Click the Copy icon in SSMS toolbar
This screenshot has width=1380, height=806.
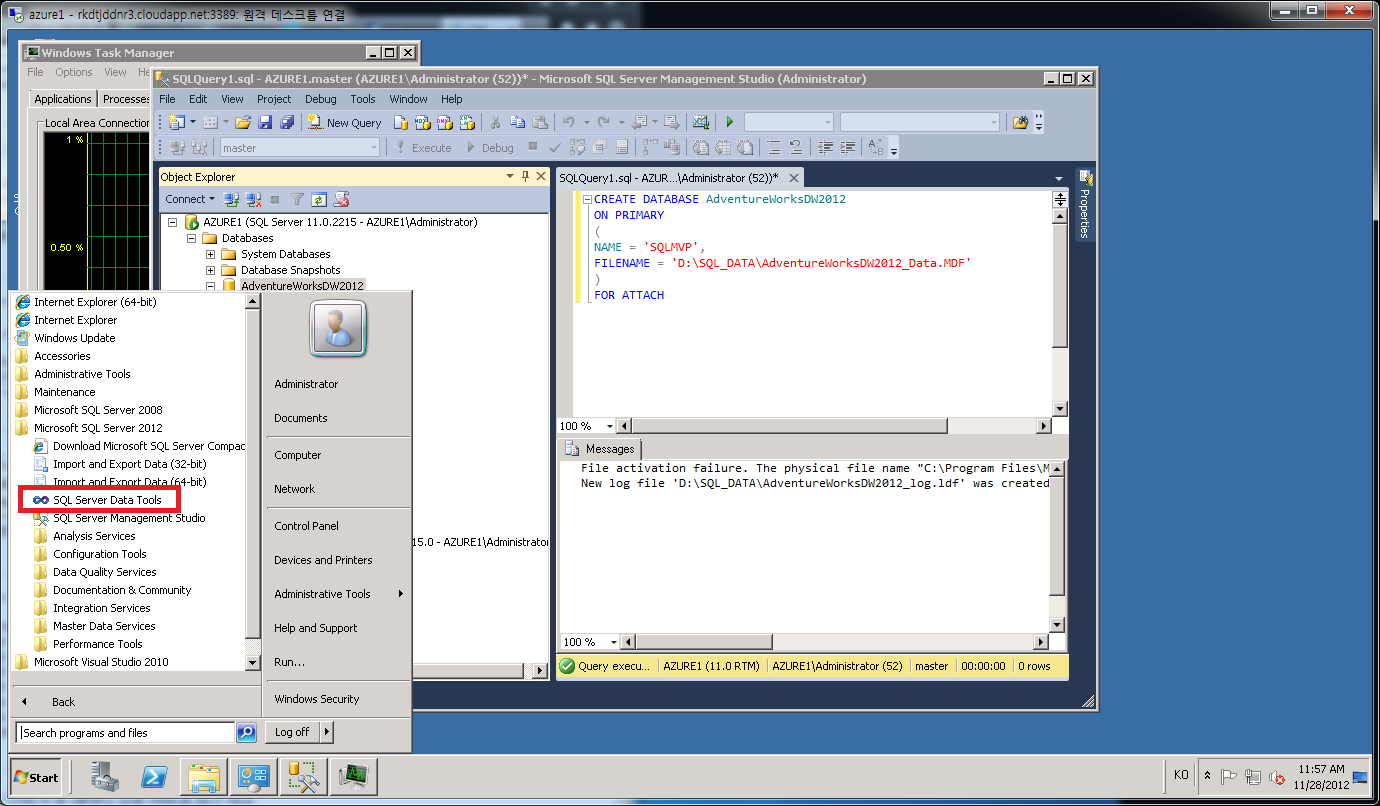point(517,122)
